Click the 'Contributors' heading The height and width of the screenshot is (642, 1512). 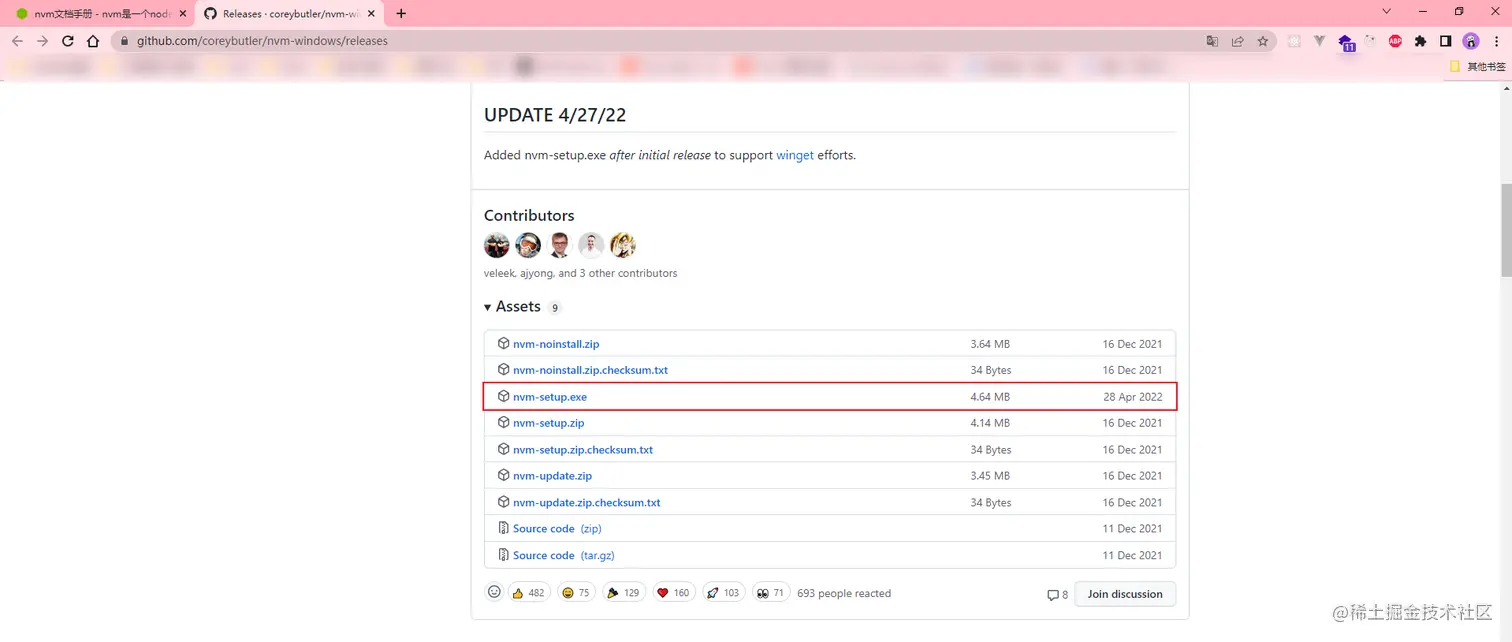point(529,216)
